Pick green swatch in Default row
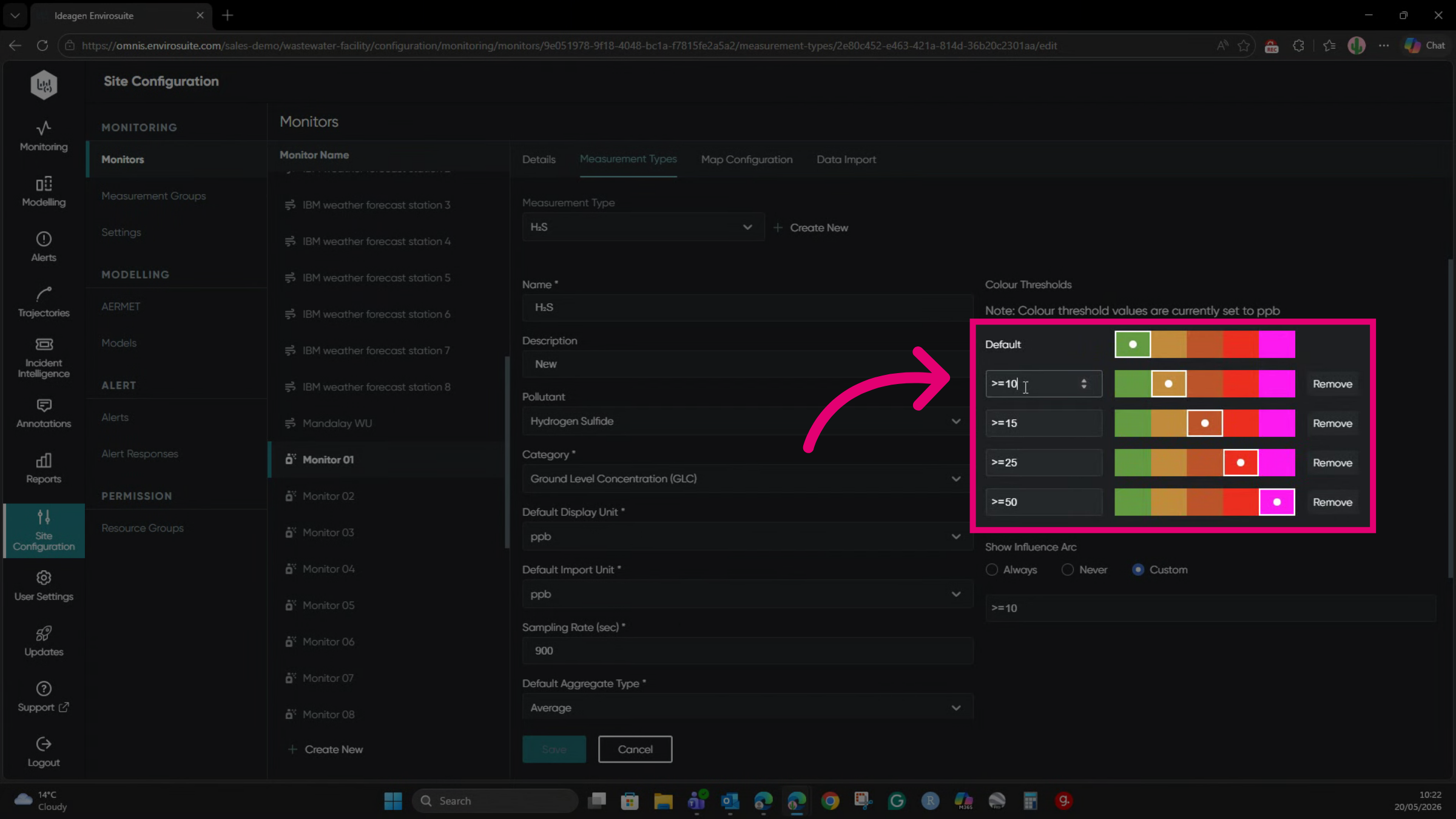Screen dimensions: 1456x819 1133,344
